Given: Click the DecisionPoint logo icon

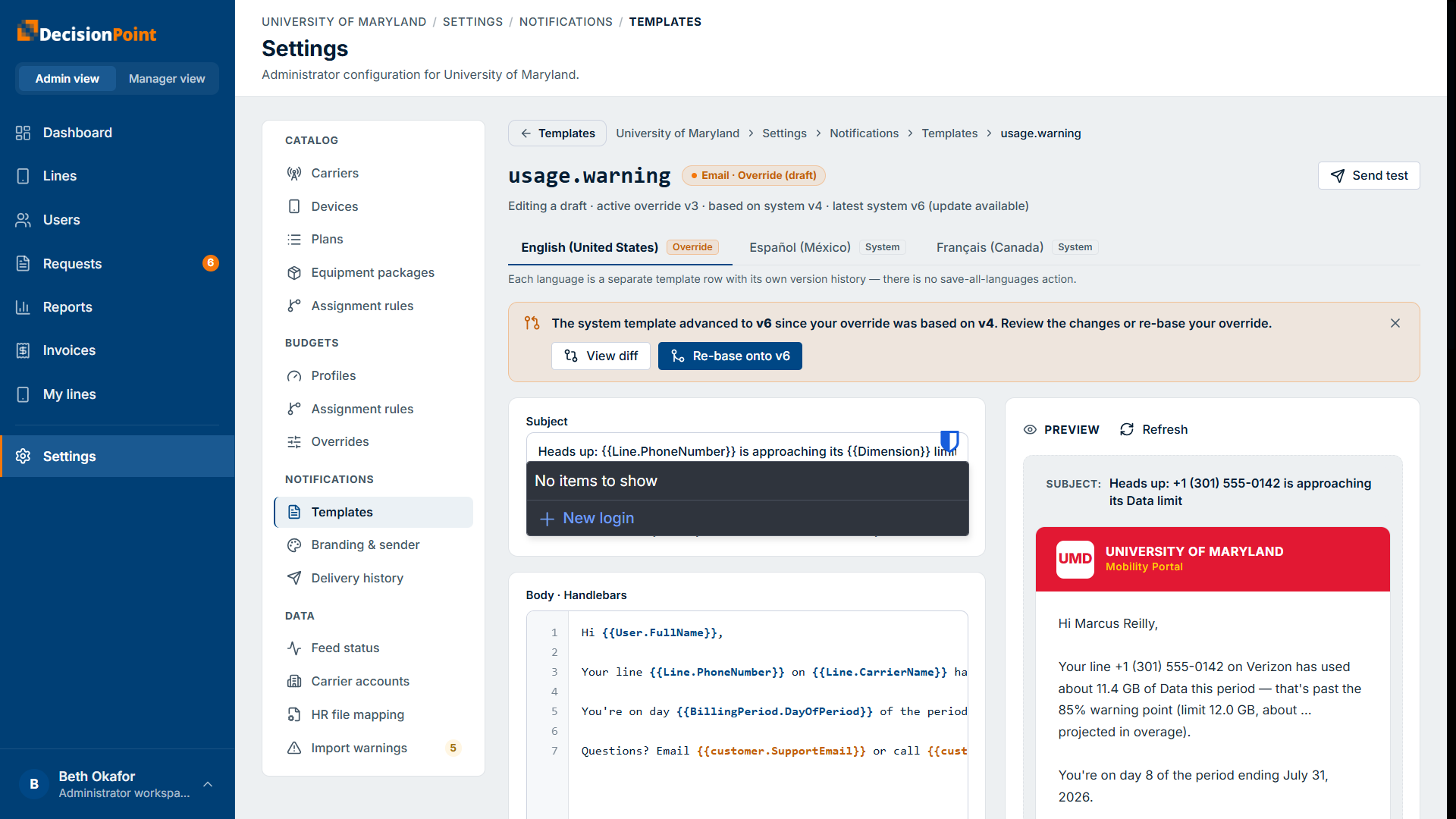Looking at the screenshot, I should (x=27, y=31).
